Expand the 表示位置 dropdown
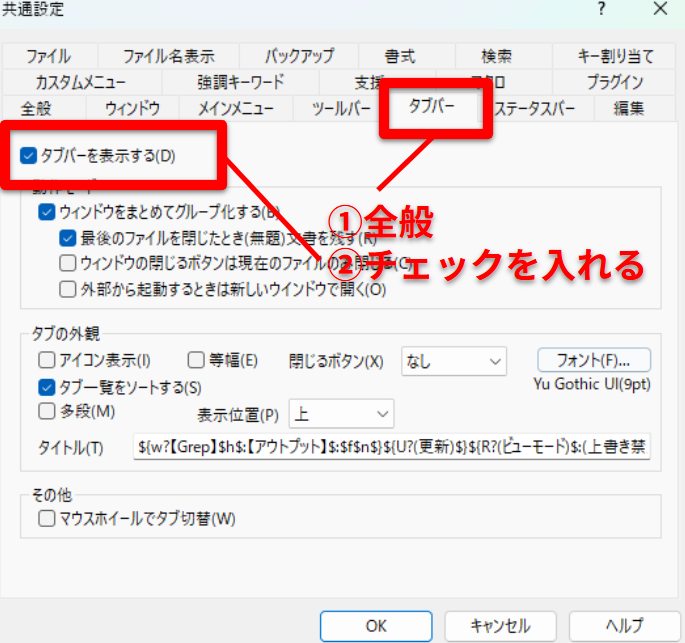Image resolution: width=685 pixels, height=643 pixels. coord(341,413)
